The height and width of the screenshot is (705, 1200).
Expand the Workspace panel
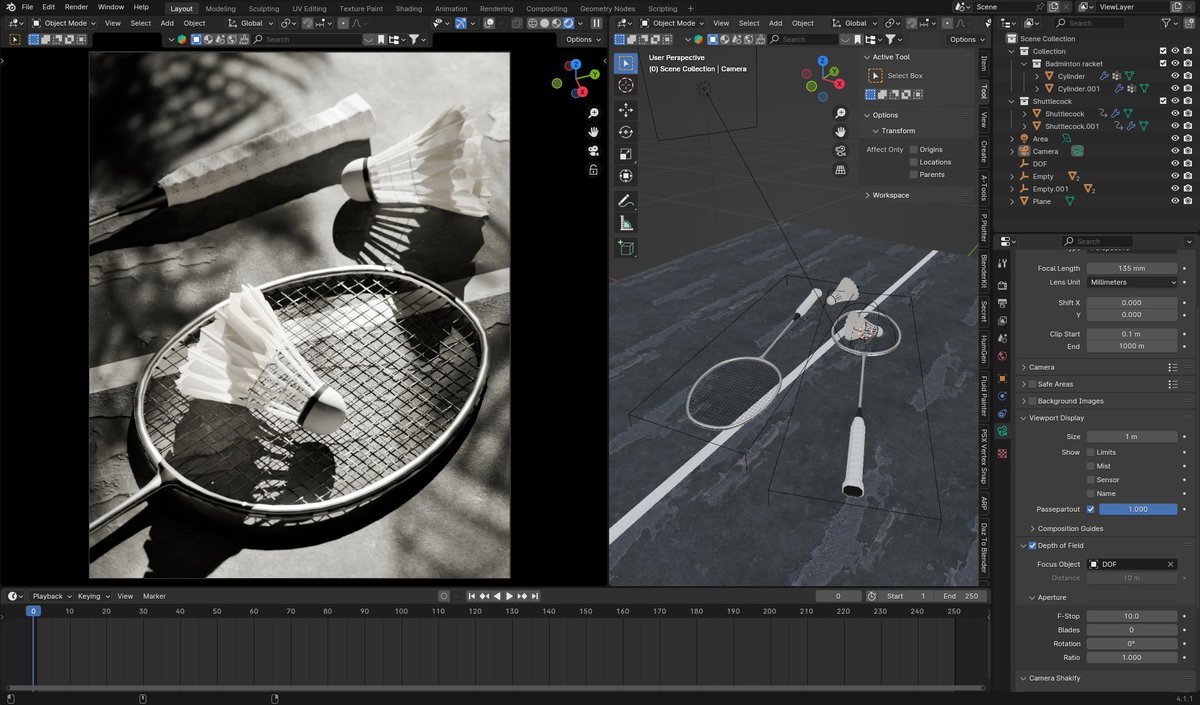[890, 195]
